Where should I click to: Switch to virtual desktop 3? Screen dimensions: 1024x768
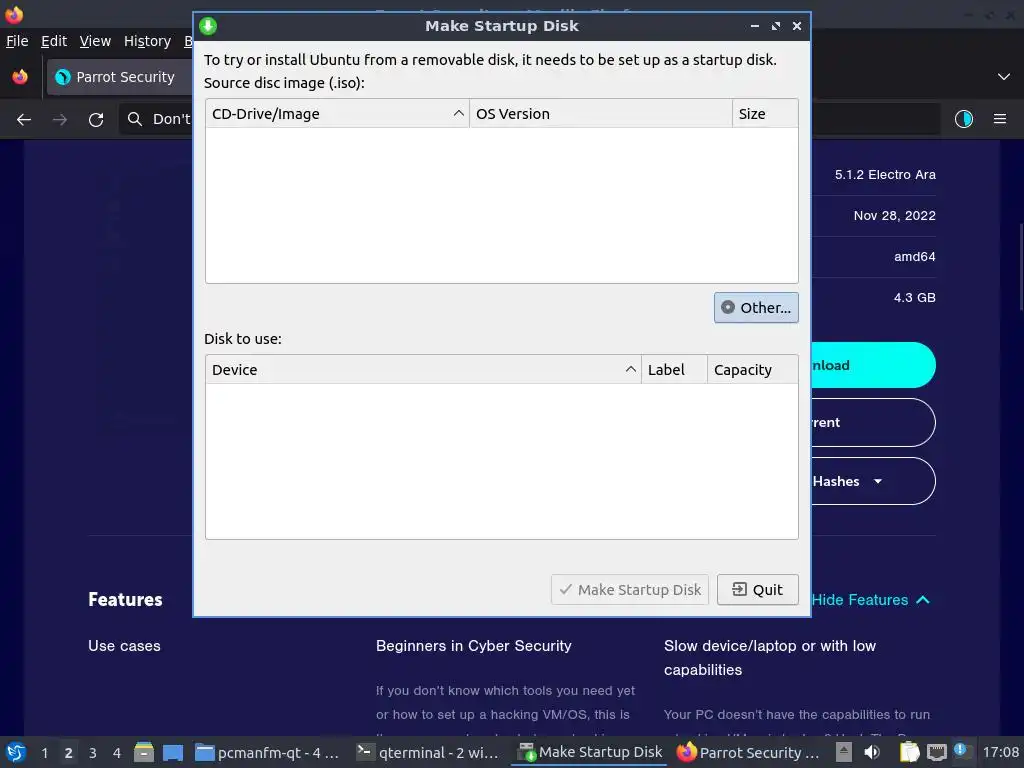pos(93,753)
